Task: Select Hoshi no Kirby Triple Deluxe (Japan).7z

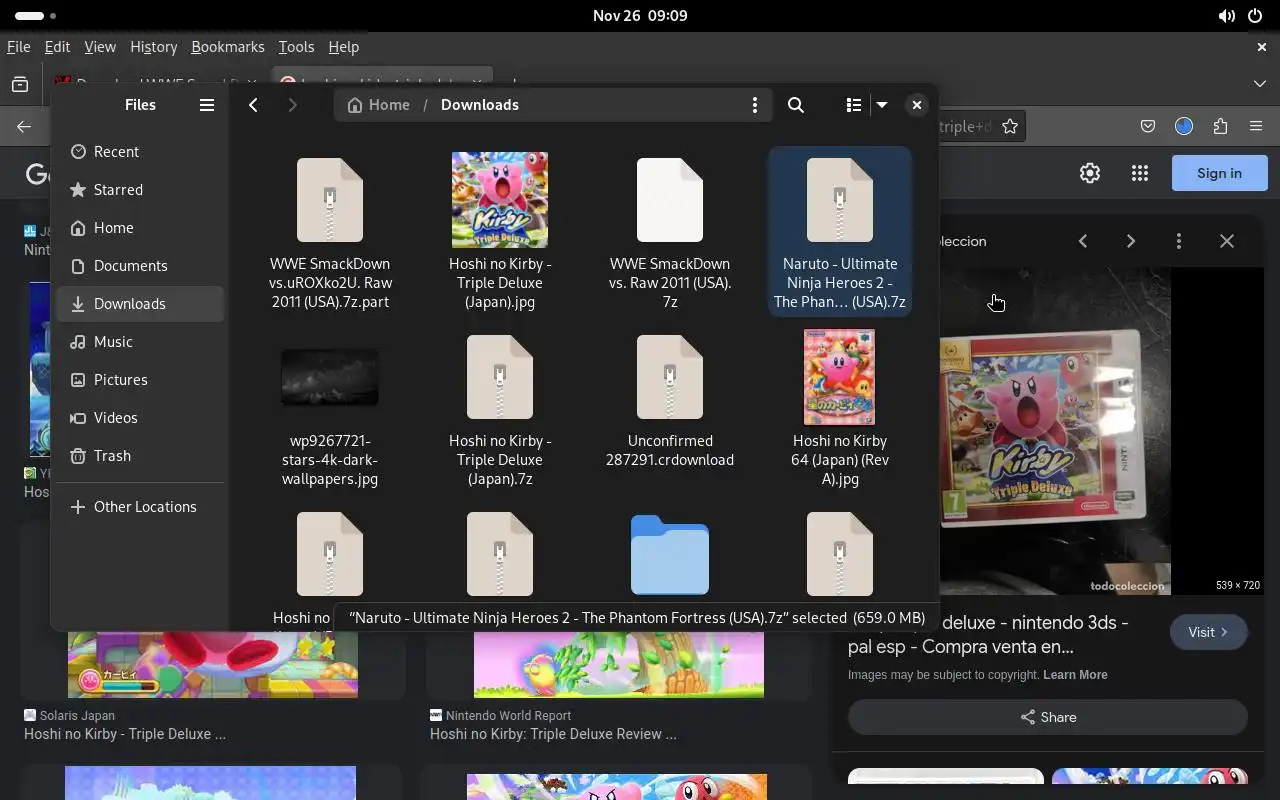Action: click(x=500, y=410)
